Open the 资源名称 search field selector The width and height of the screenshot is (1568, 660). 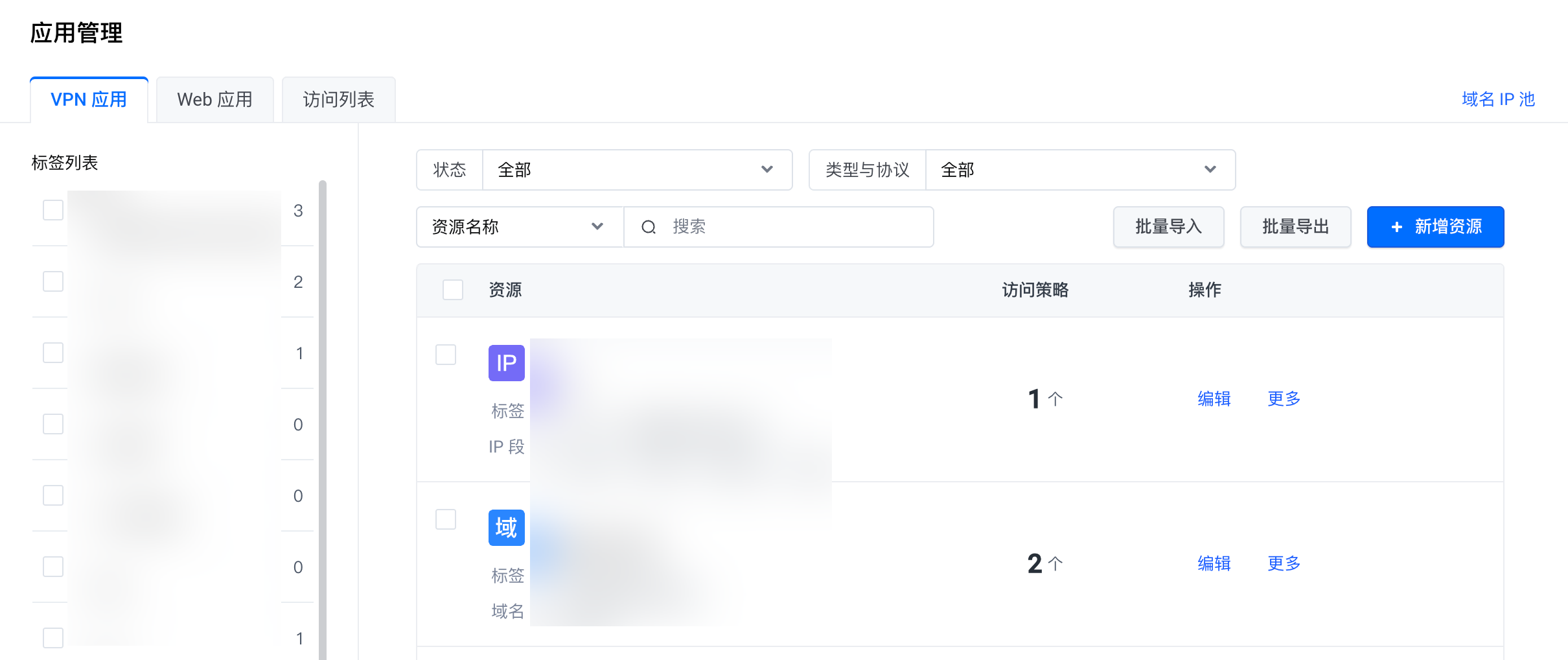(519, 227)
